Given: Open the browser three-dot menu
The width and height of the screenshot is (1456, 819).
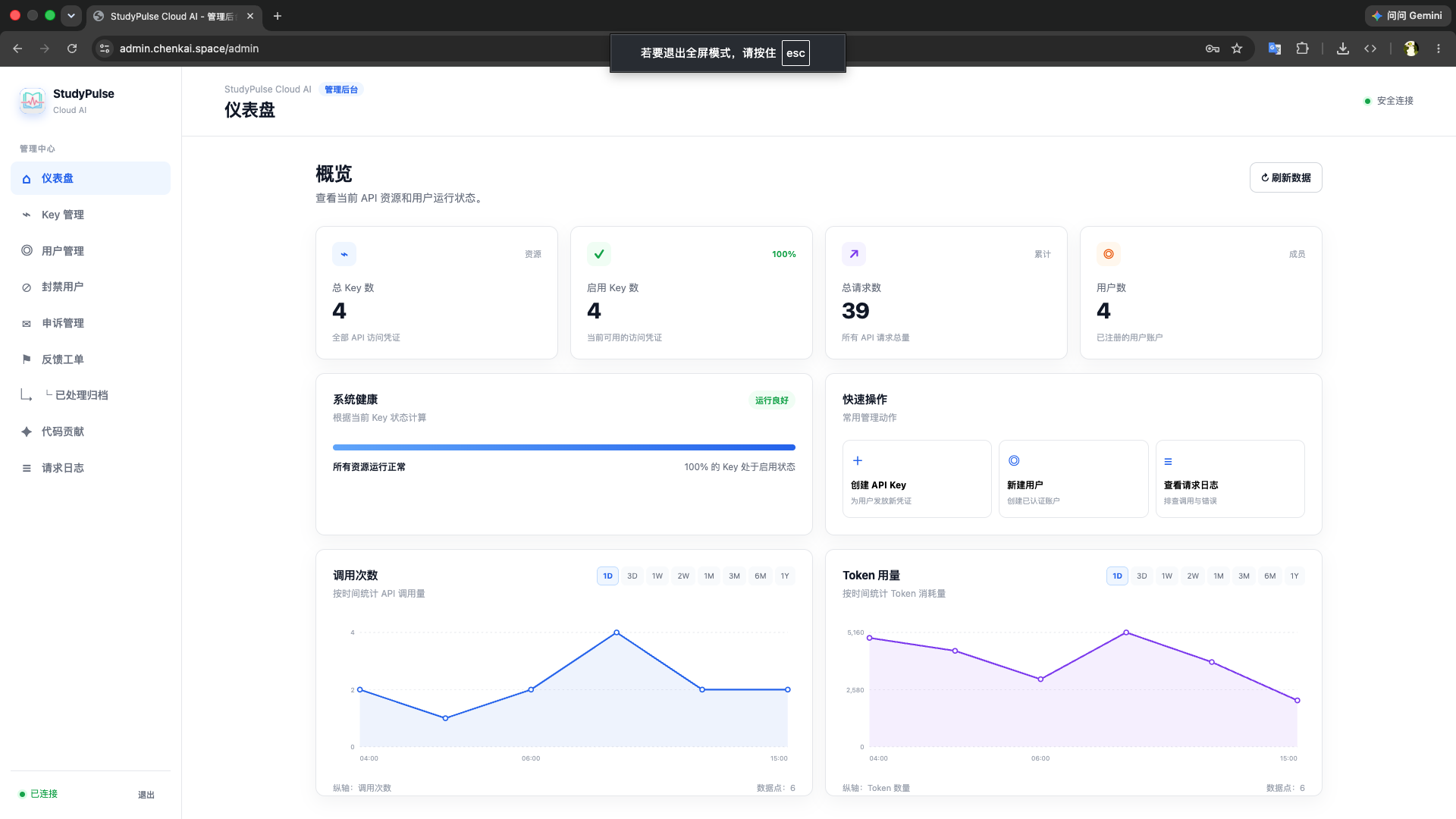Looking at the screenshot, I should point(1439,49).
